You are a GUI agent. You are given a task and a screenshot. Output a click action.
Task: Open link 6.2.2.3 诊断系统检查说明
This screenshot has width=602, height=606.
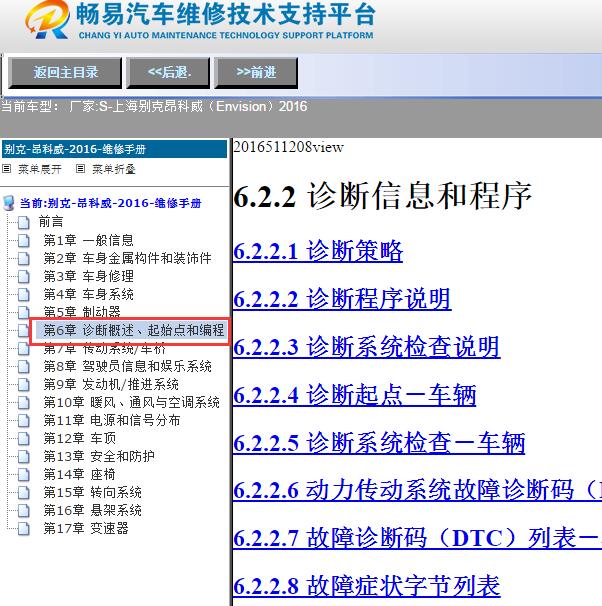(367, 347)
